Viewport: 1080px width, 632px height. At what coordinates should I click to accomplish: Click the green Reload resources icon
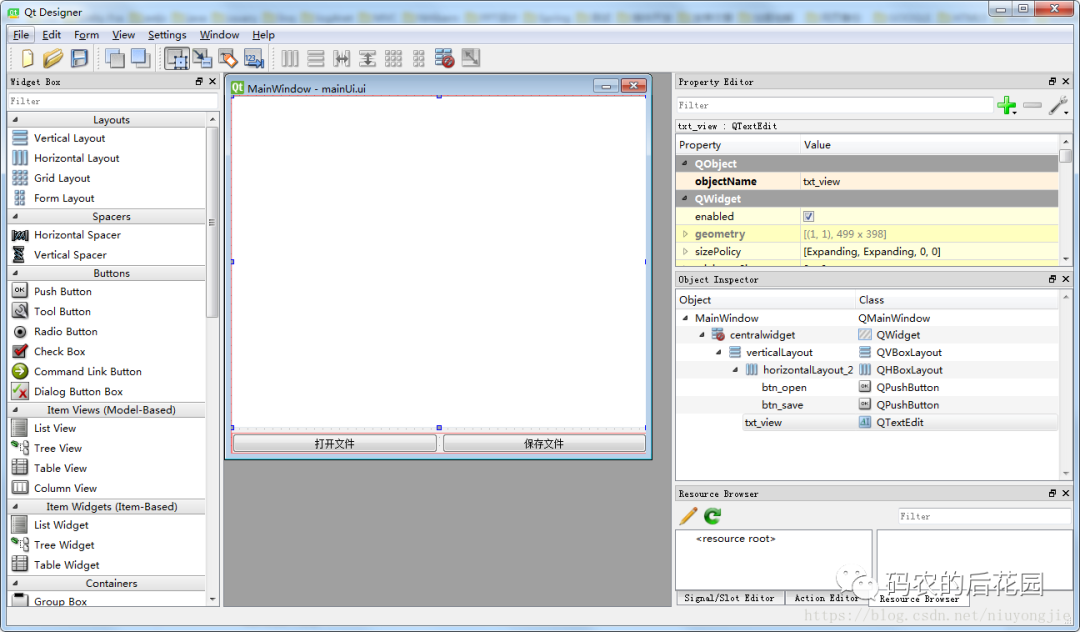(x=713, y=516)
